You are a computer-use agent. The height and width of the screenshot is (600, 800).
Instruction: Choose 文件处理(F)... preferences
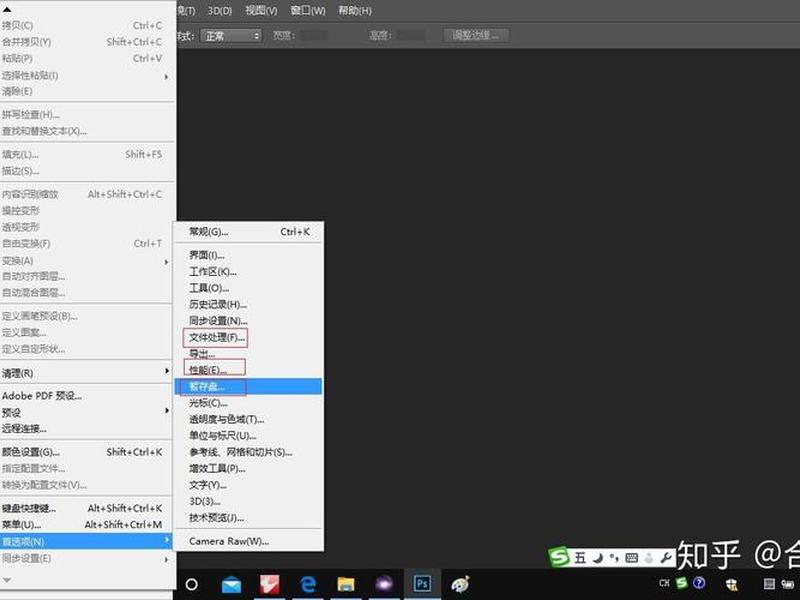point(248,337)
